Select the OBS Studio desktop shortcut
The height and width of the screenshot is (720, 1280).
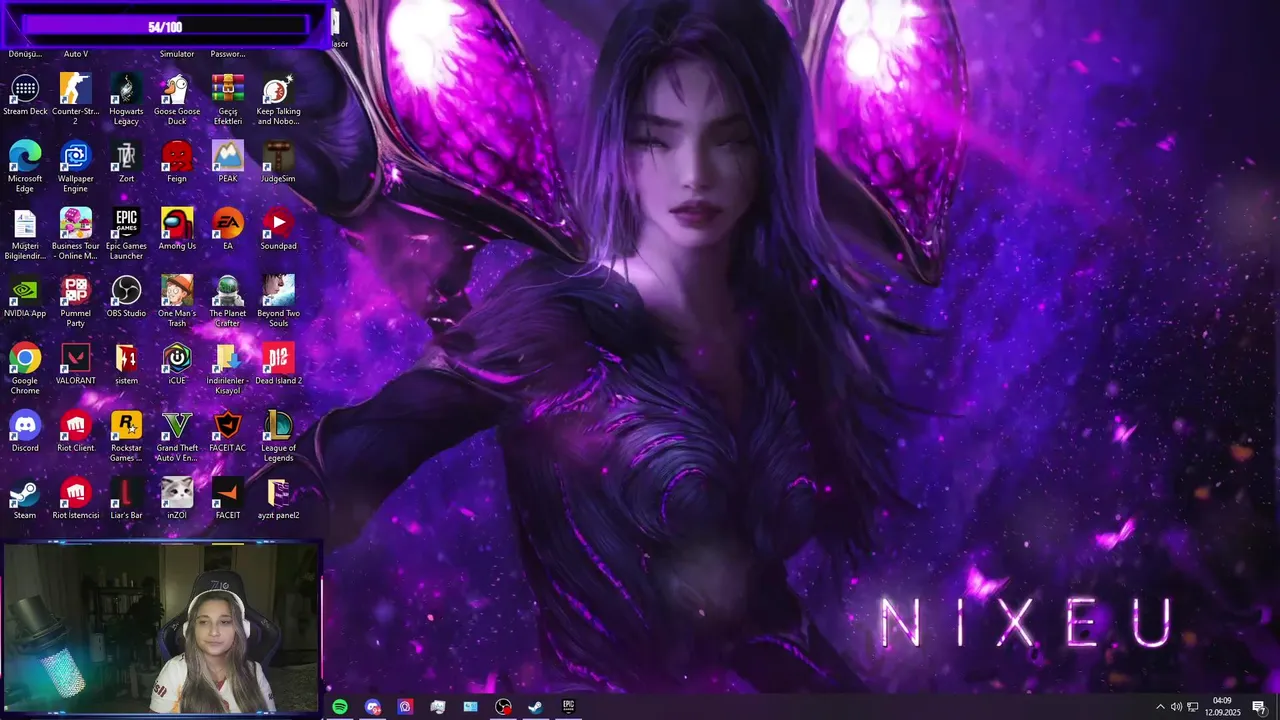pyautogui.click(x=126, y=296)
